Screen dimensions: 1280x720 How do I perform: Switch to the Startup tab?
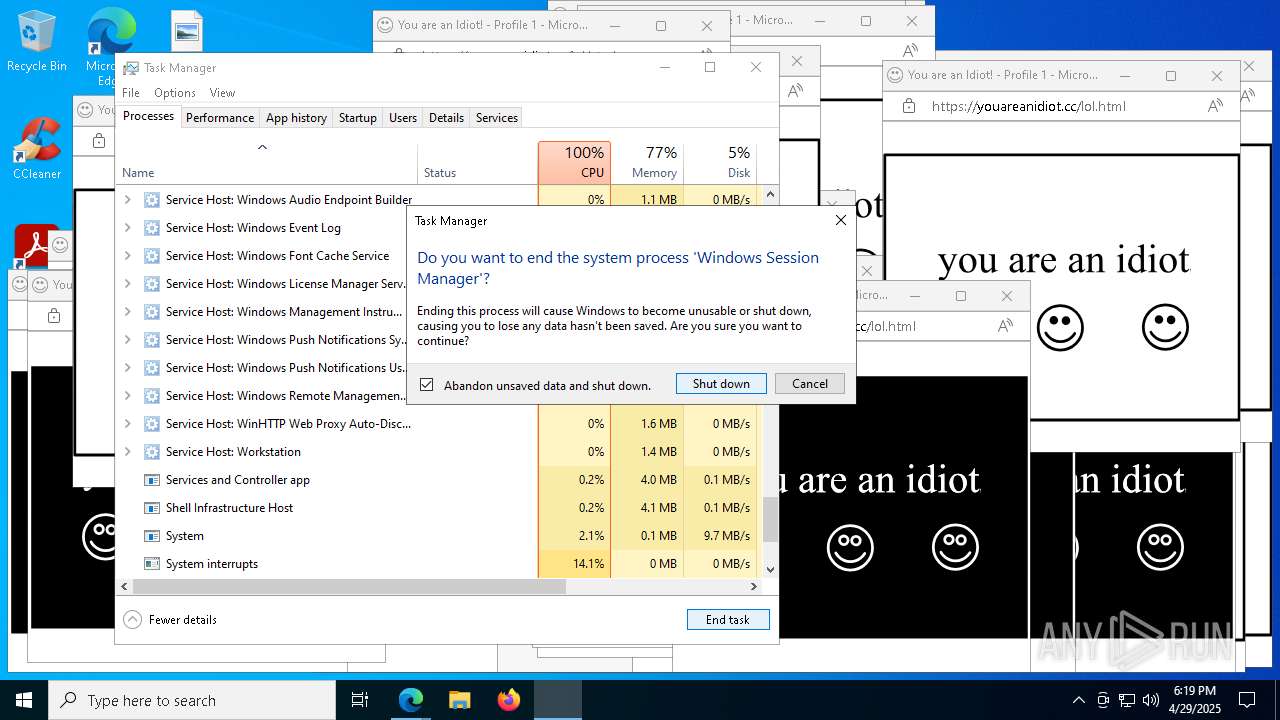pyautogui.click(x=357, y=118)
